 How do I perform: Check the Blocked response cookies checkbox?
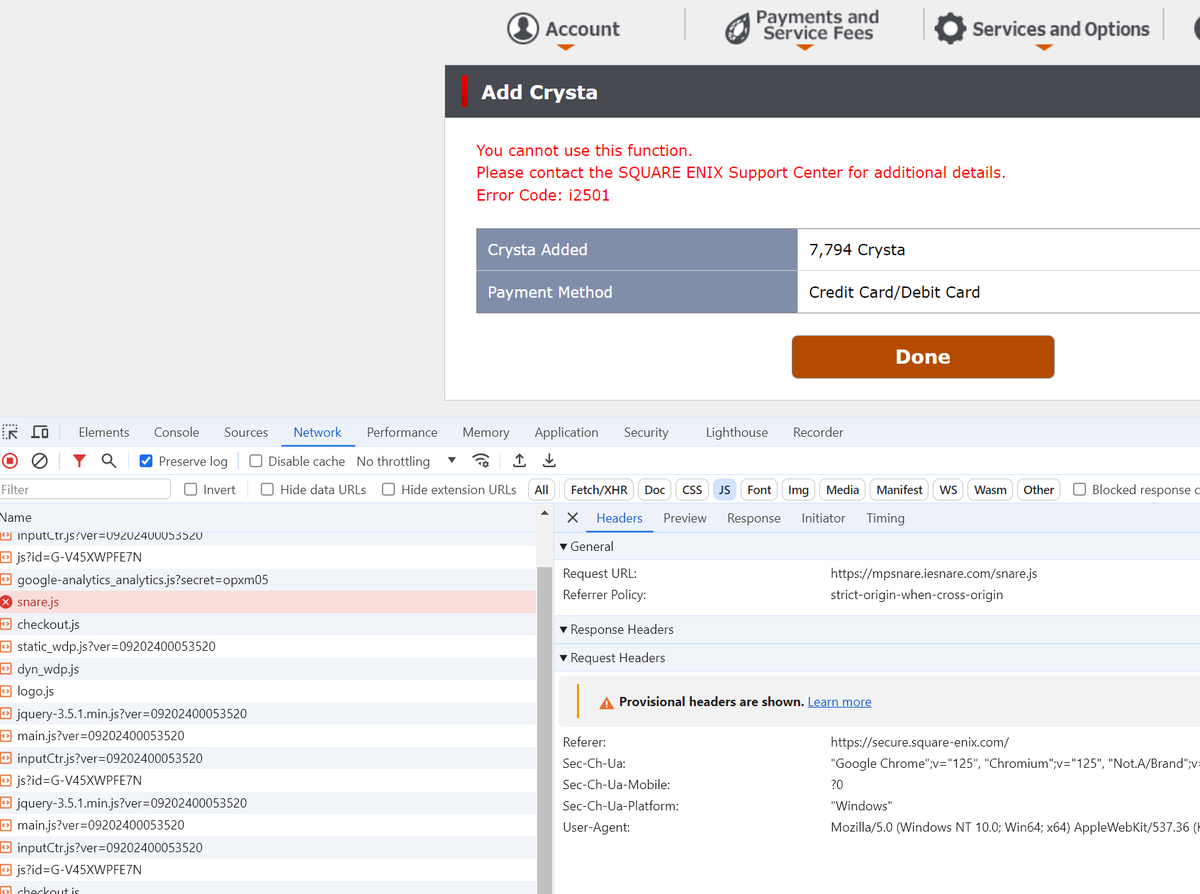click(1079, 490)
